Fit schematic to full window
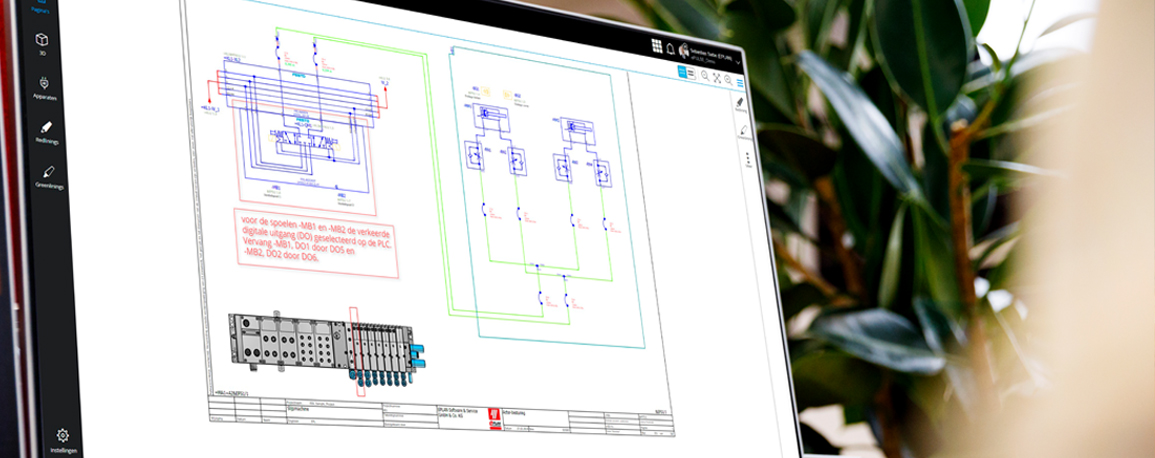This screenshot has height=458, width=1155. (716, 77)
